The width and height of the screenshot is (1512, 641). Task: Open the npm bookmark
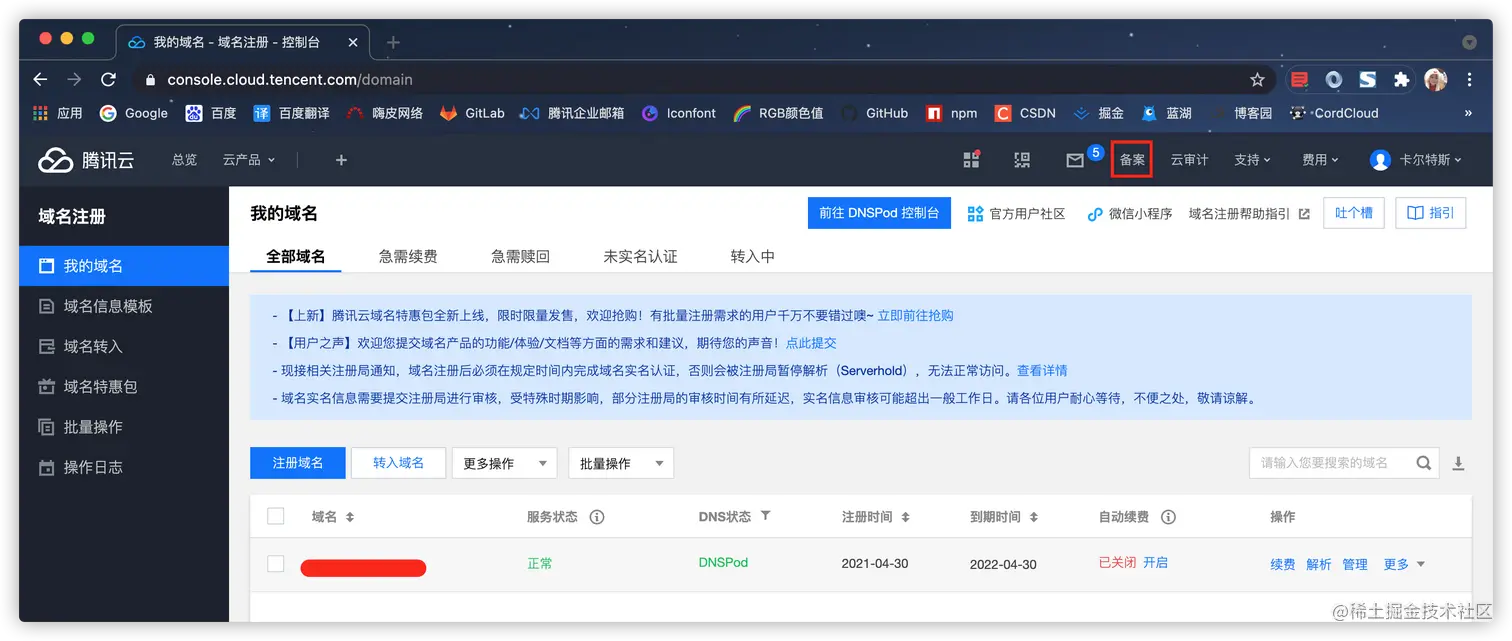pyautogui.click(x=951, y=113)
